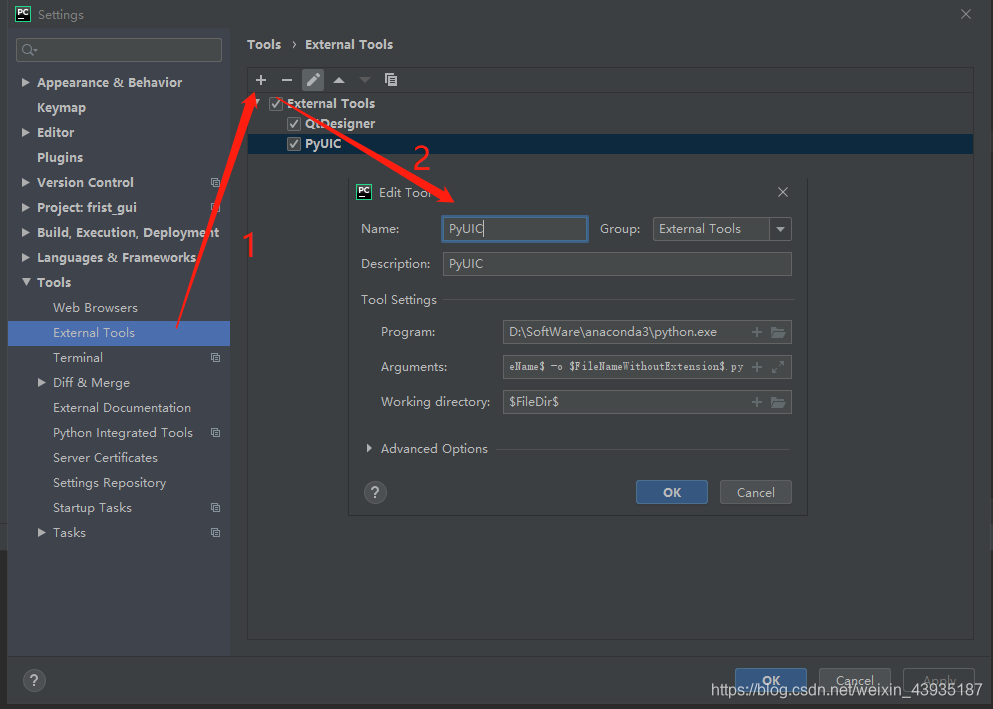Screen dimensions: 993x709
Task: Click the Description input field
Action: [x=617, y=264]
